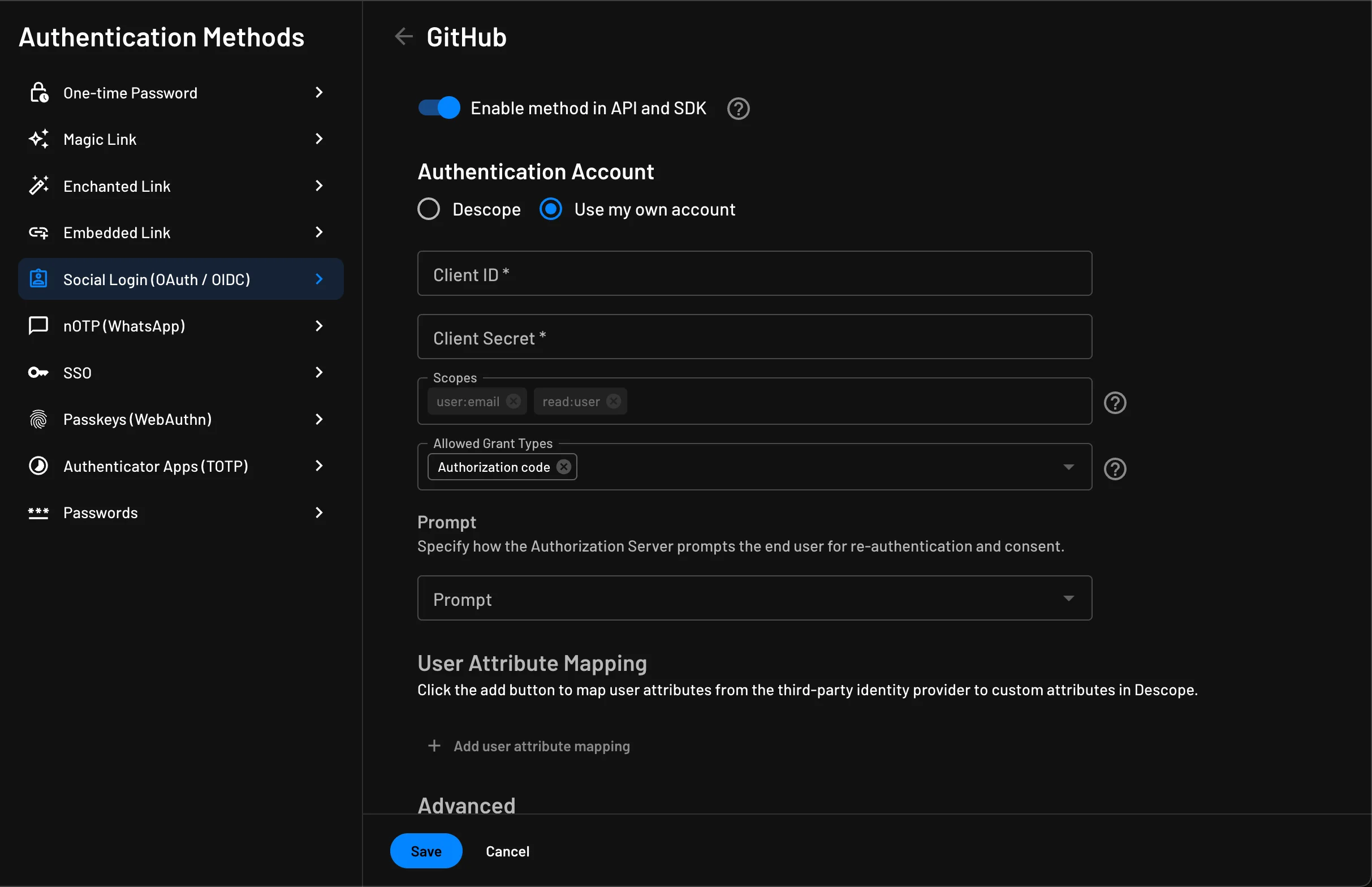Select Authenticator Apps (TOTP) from the sidebar
Viewport: 1372px width, 887px height.
pyautogui.click(x=156, y=466)
